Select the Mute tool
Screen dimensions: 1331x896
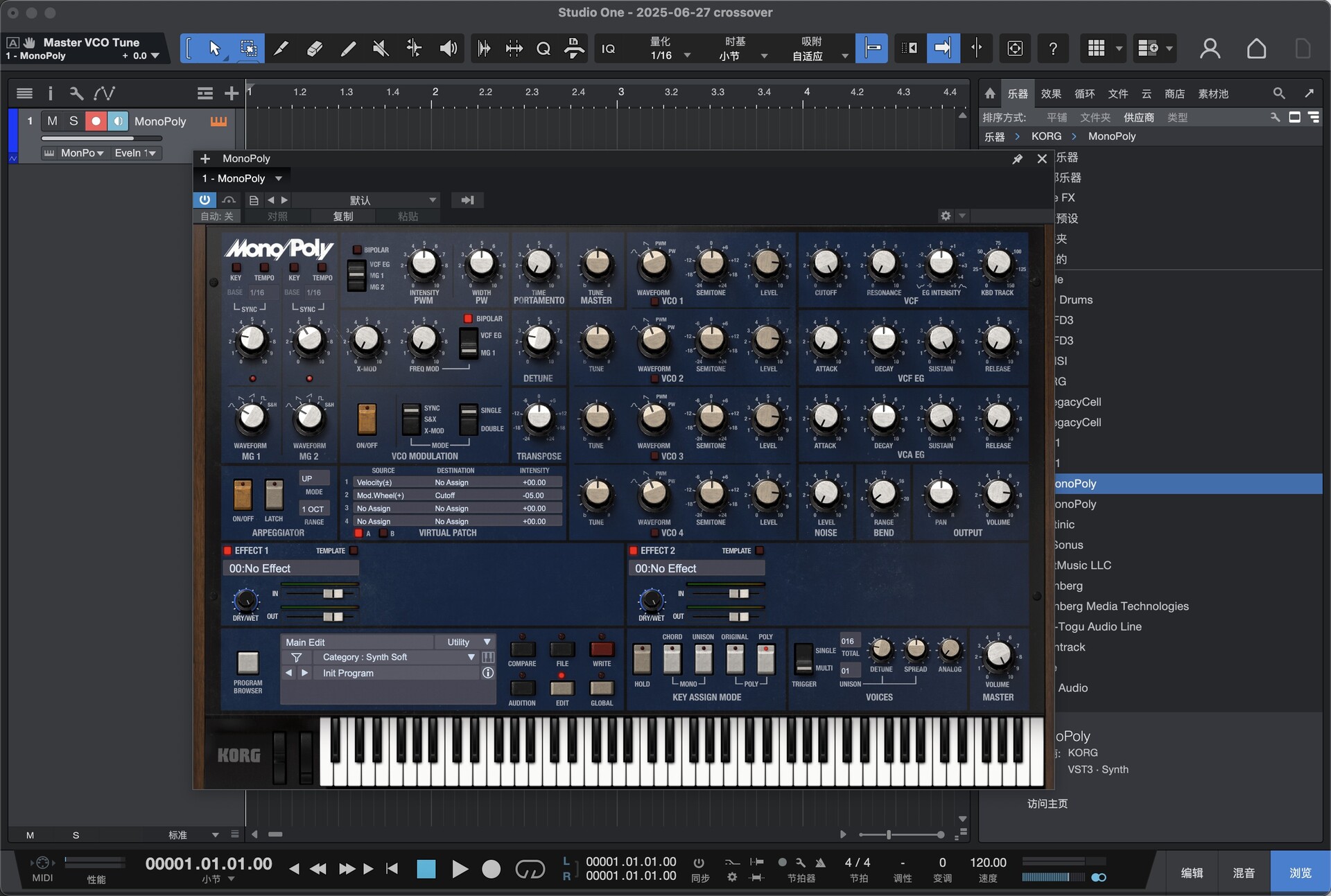click(381, 48)
